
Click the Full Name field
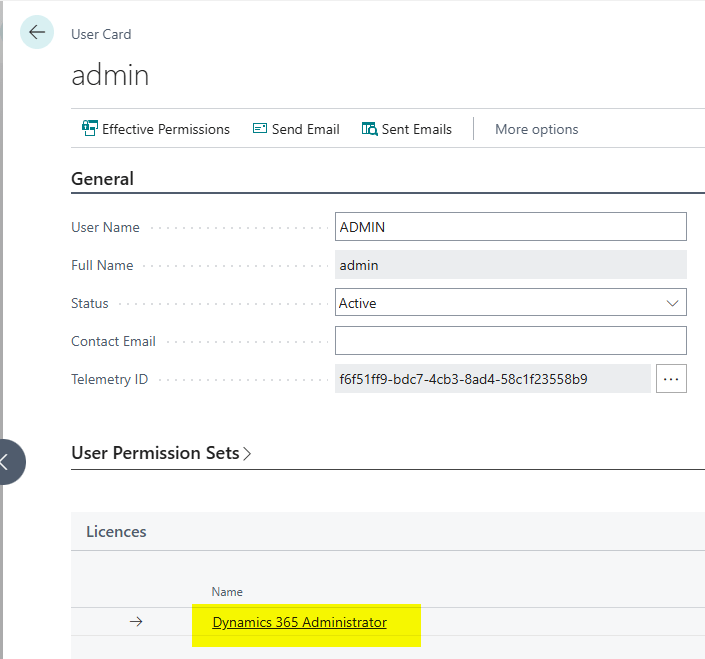coord(510,265)
